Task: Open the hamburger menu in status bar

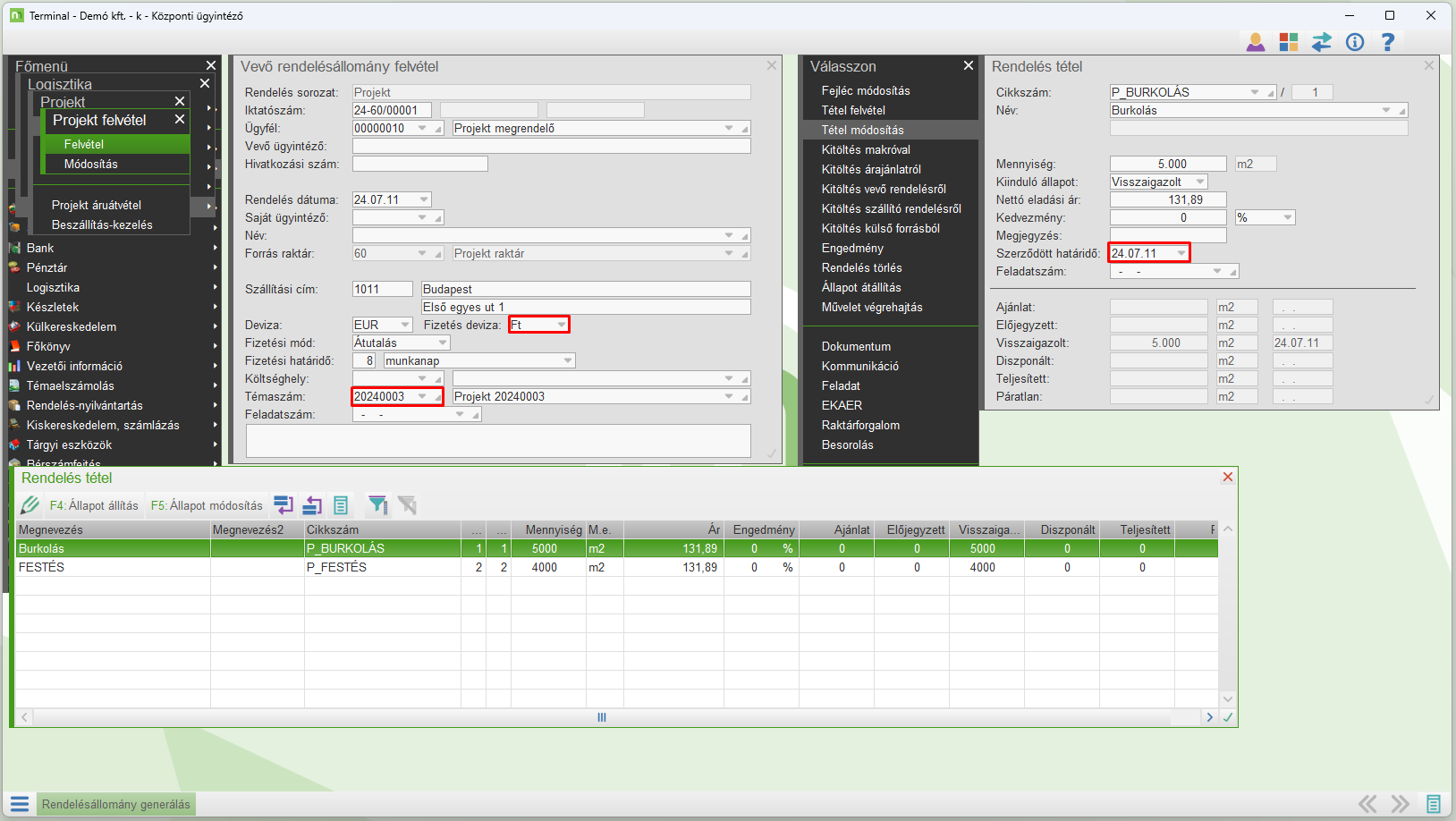Action: pyautogui.click(x=20, y=804)
